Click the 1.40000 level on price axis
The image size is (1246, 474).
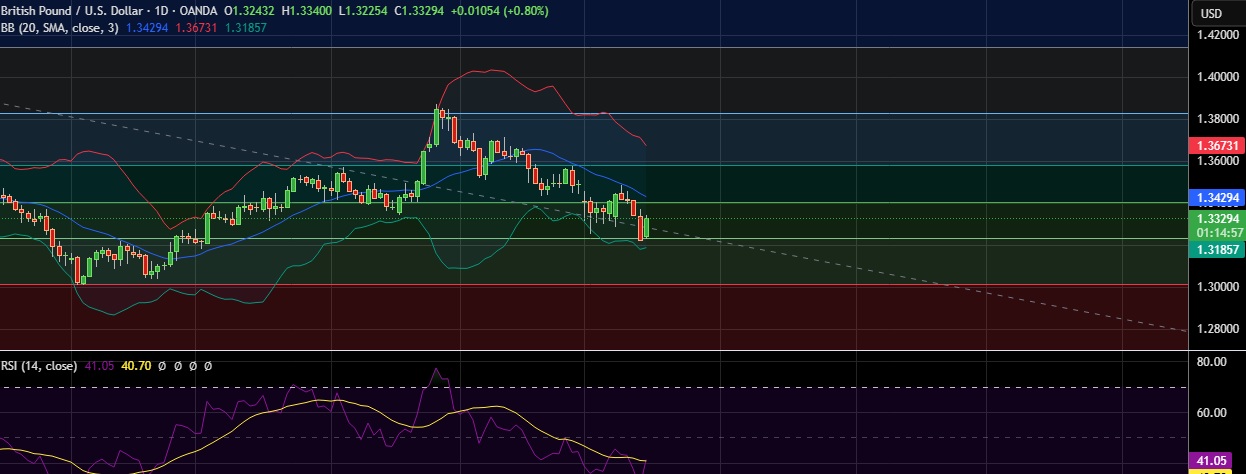click(x=1218, y=76)
